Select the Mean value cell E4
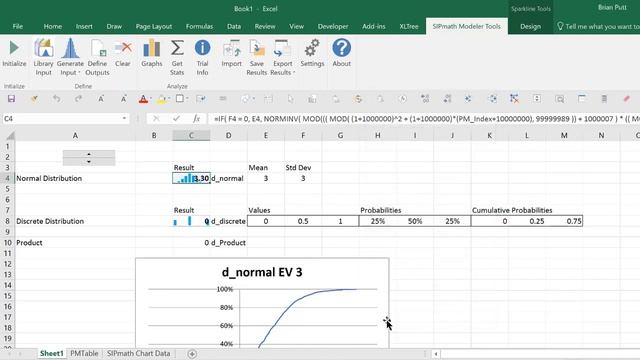The height and width of the screenshot is (360, 640). click(x=266, y=178)
